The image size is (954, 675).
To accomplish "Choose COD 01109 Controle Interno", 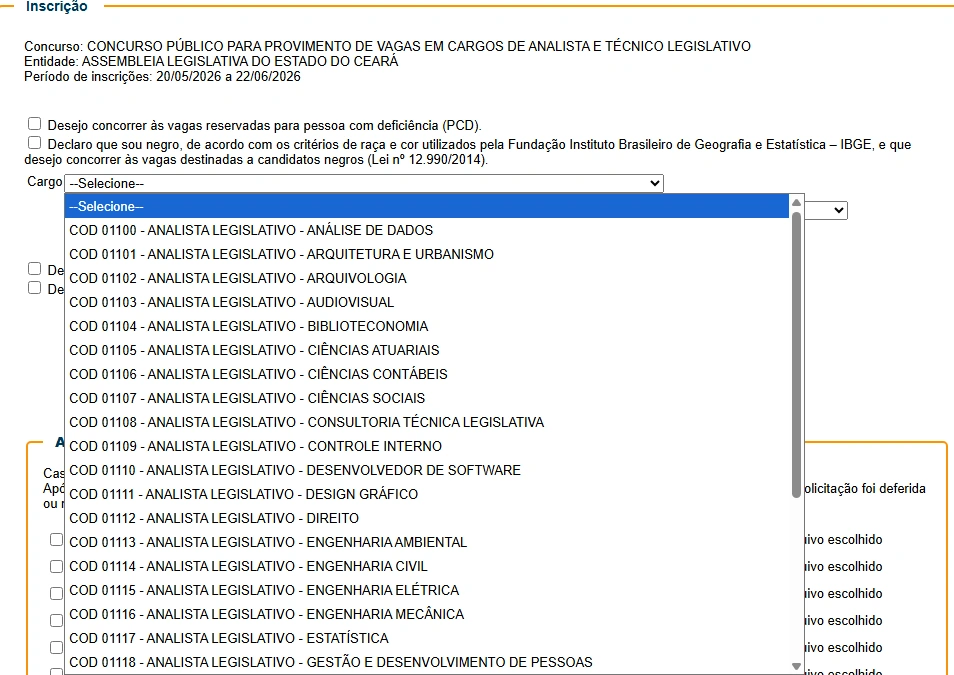I will click(x=427, y=446).
